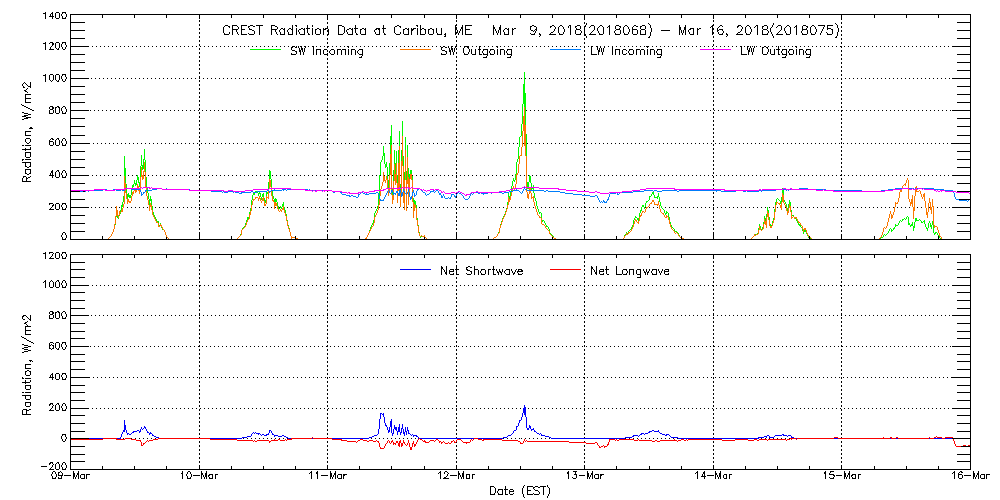The width and height of the screenshot is (1000, 500).
Task: Click the blue line sample beside Net Shortwave
Action: pyautogui.click(x=417, y=270)
